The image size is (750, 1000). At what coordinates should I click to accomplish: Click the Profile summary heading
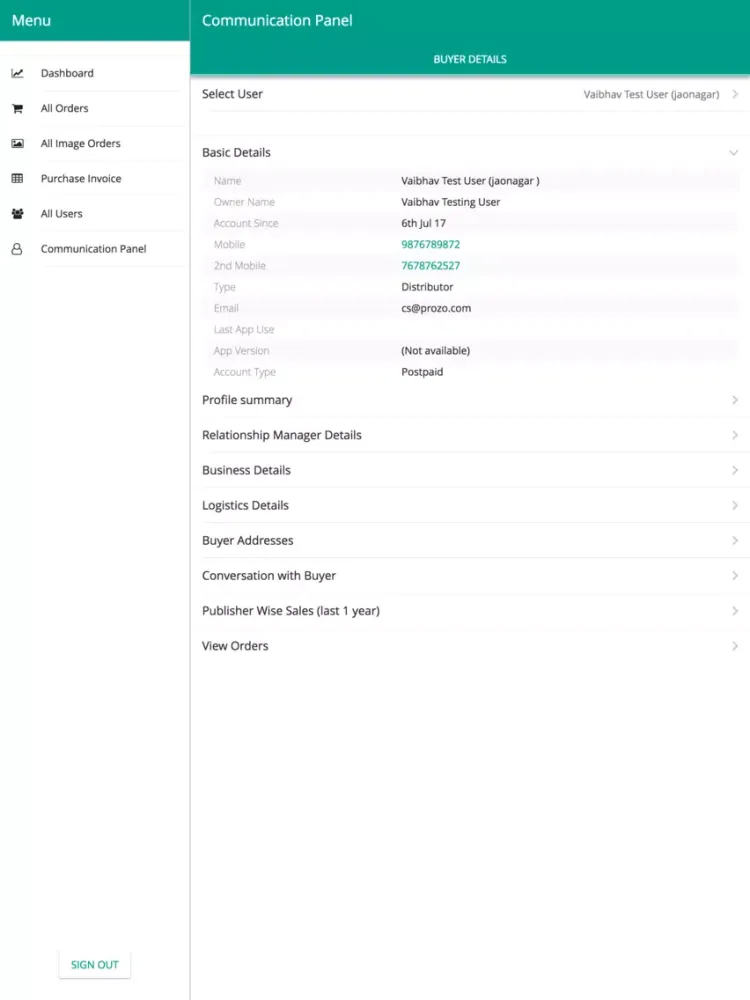coord(247,400)
